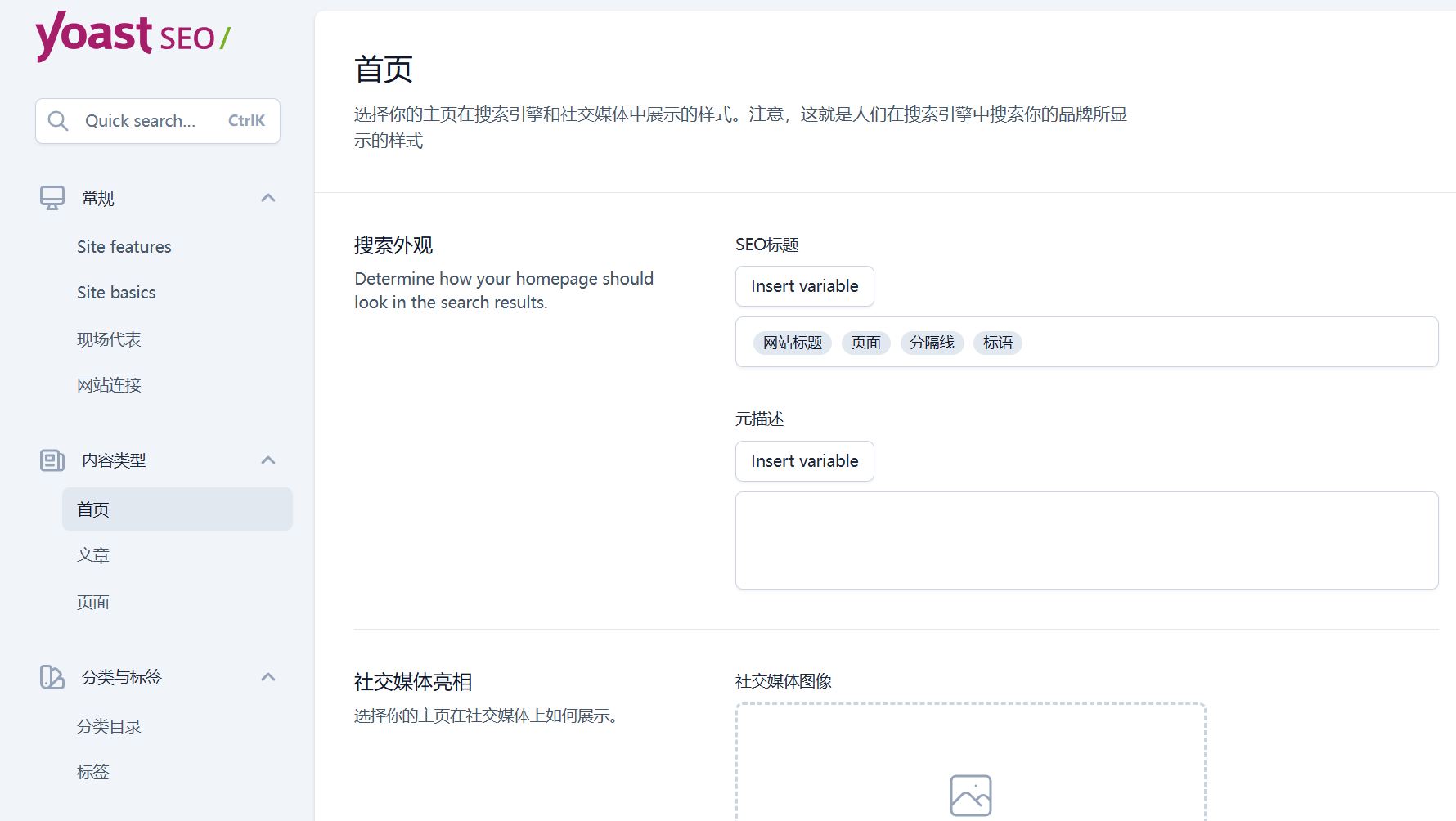Open 分类目录 taxonomy settings

point(109,726)
